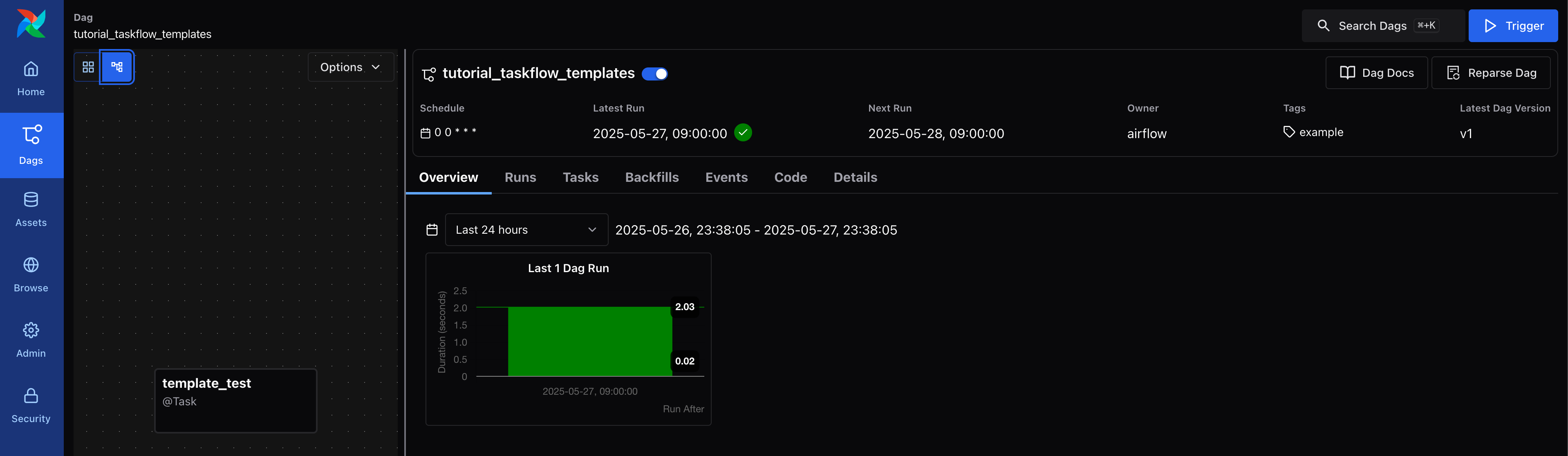Open Admin gear menu
Viewport: 1568px width, 456px height.
31,340
